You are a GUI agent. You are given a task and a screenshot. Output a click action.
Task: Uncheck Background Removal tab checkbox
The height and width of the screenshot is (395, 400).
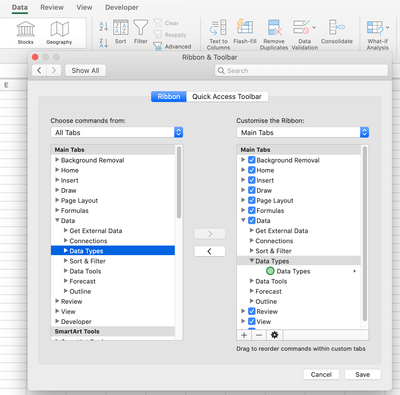(x=252, y=160)
